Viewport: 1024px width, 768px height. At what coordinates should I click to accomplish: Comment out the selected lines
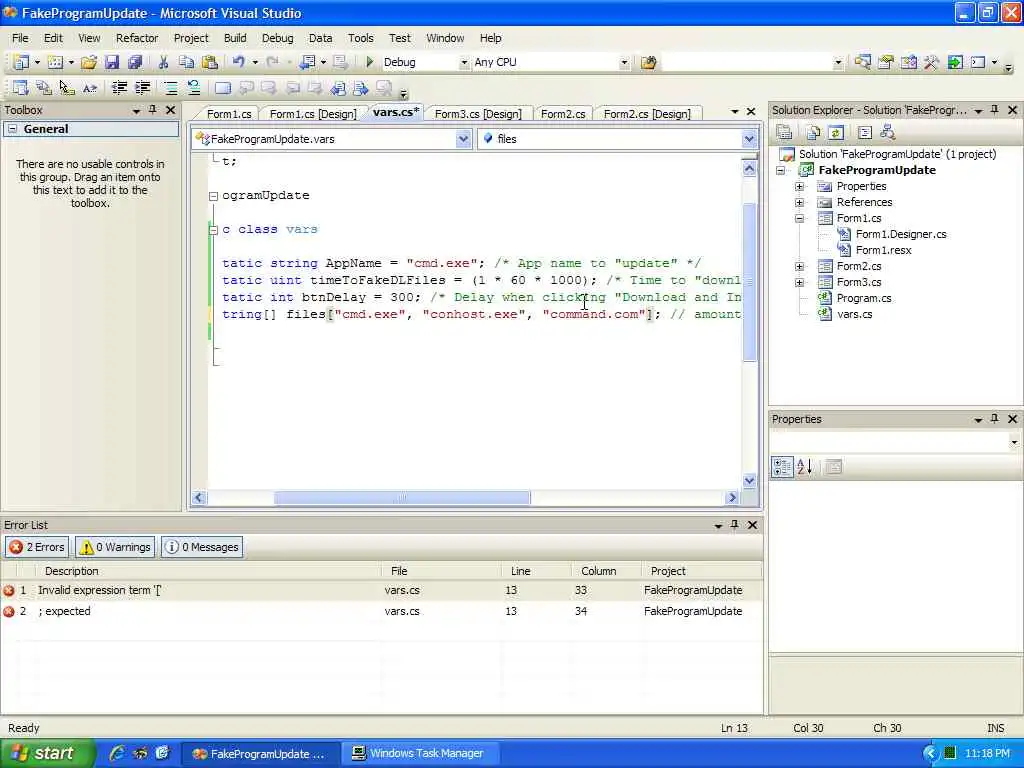pyautogui.click(x=170, y=88)
